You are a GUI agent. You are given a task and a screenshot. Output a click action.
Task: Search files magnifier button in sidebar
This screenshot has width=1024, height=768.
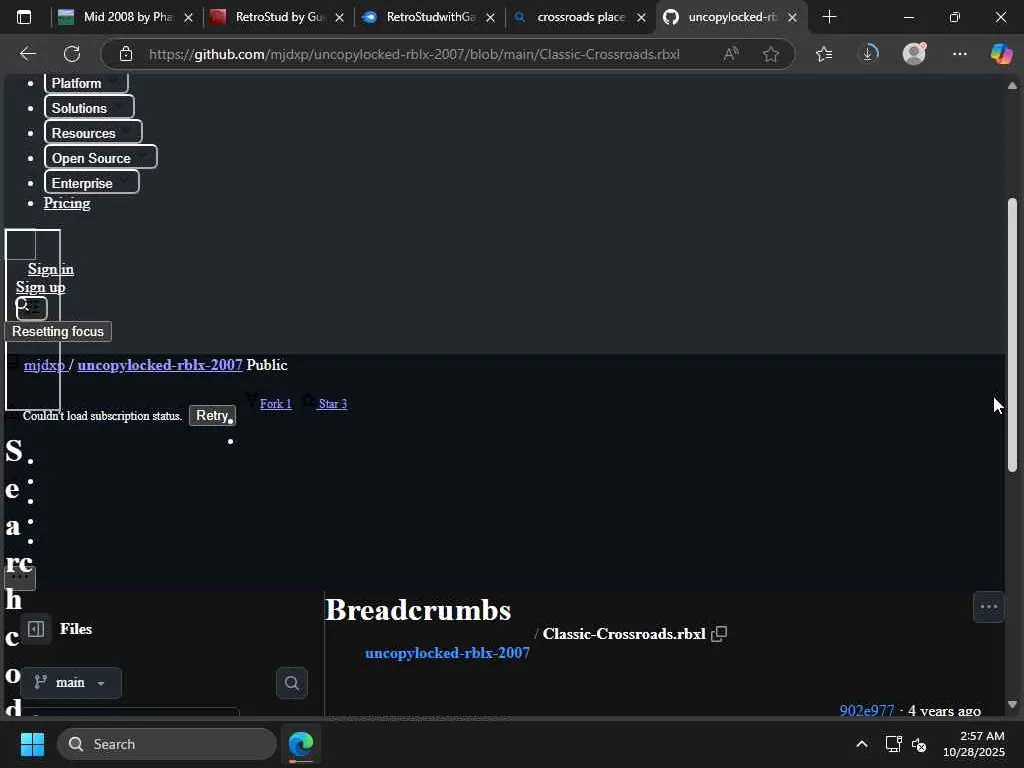click(x=292, y=683)
